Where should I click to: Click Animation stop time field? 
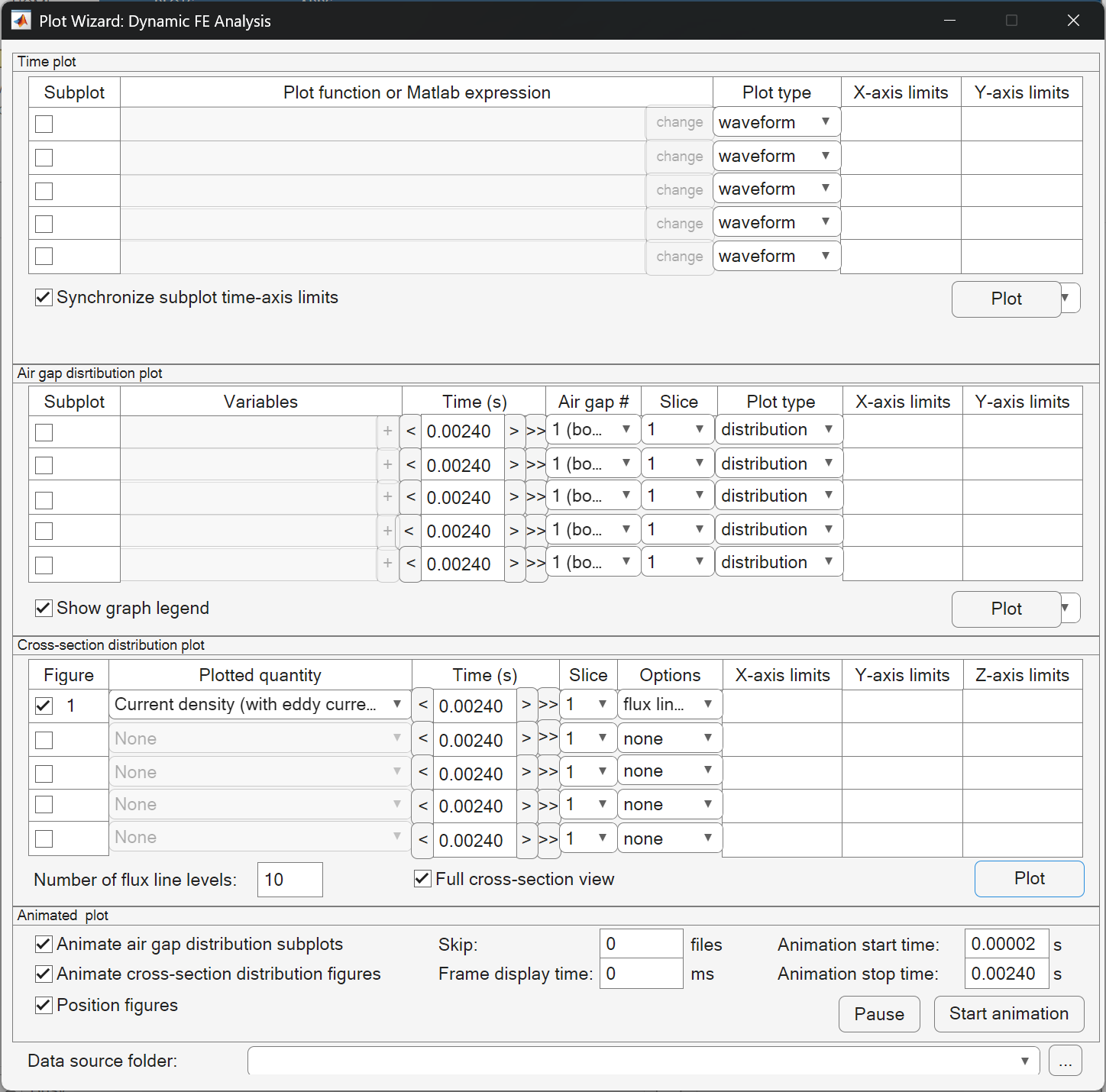(x=1007, y=974)
